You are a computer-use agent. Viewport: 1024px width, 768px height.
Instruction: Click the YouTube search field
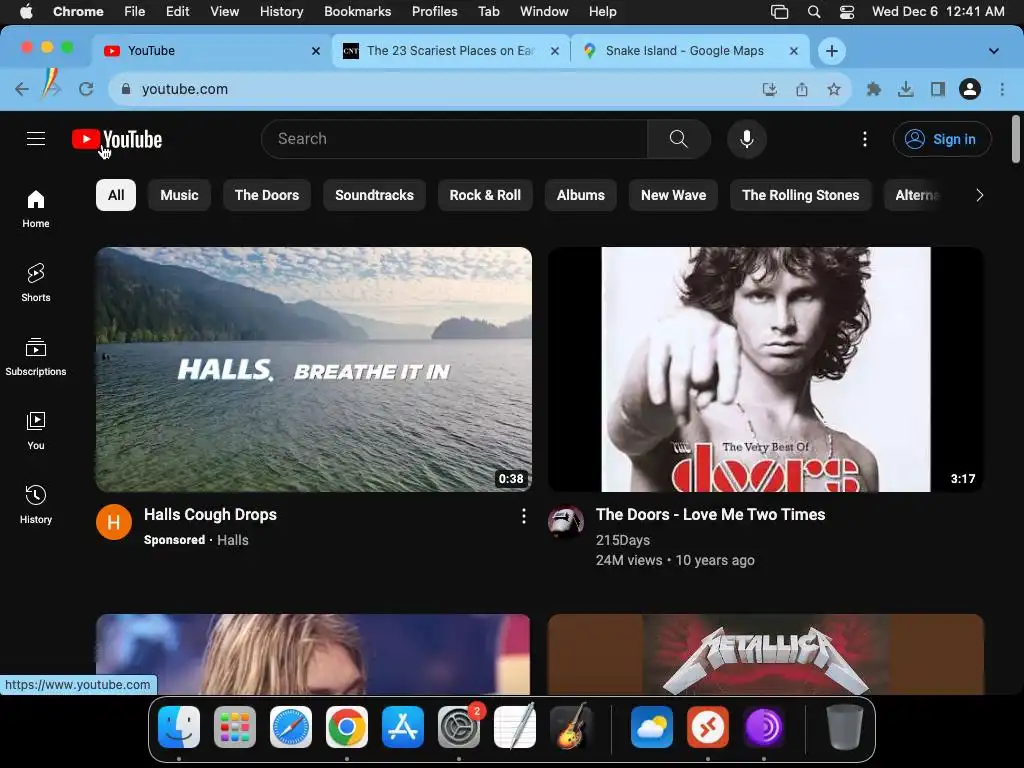coord(454,139)
